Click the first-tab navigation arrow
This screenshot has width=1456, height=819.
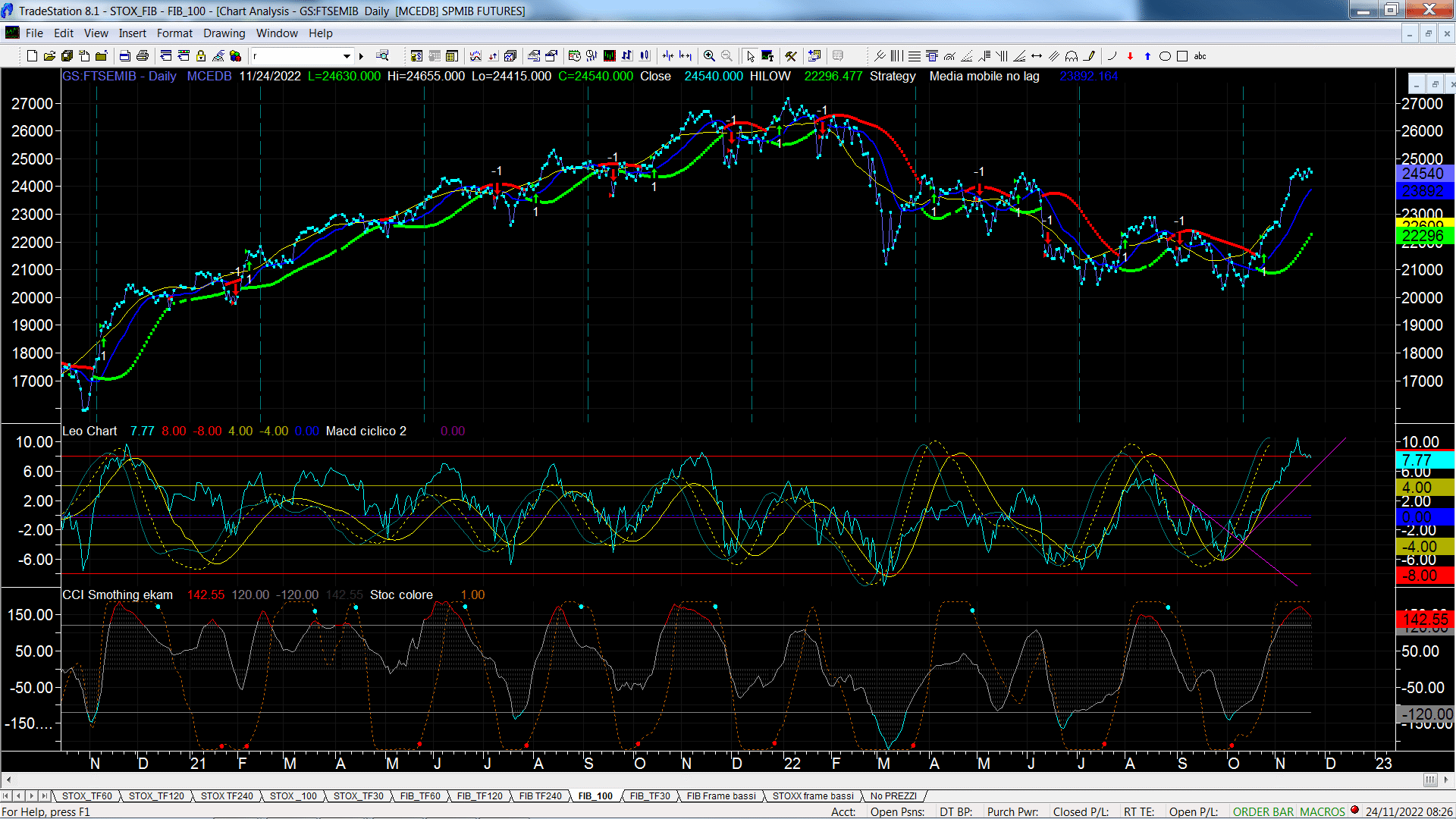[x=6, y=795]
